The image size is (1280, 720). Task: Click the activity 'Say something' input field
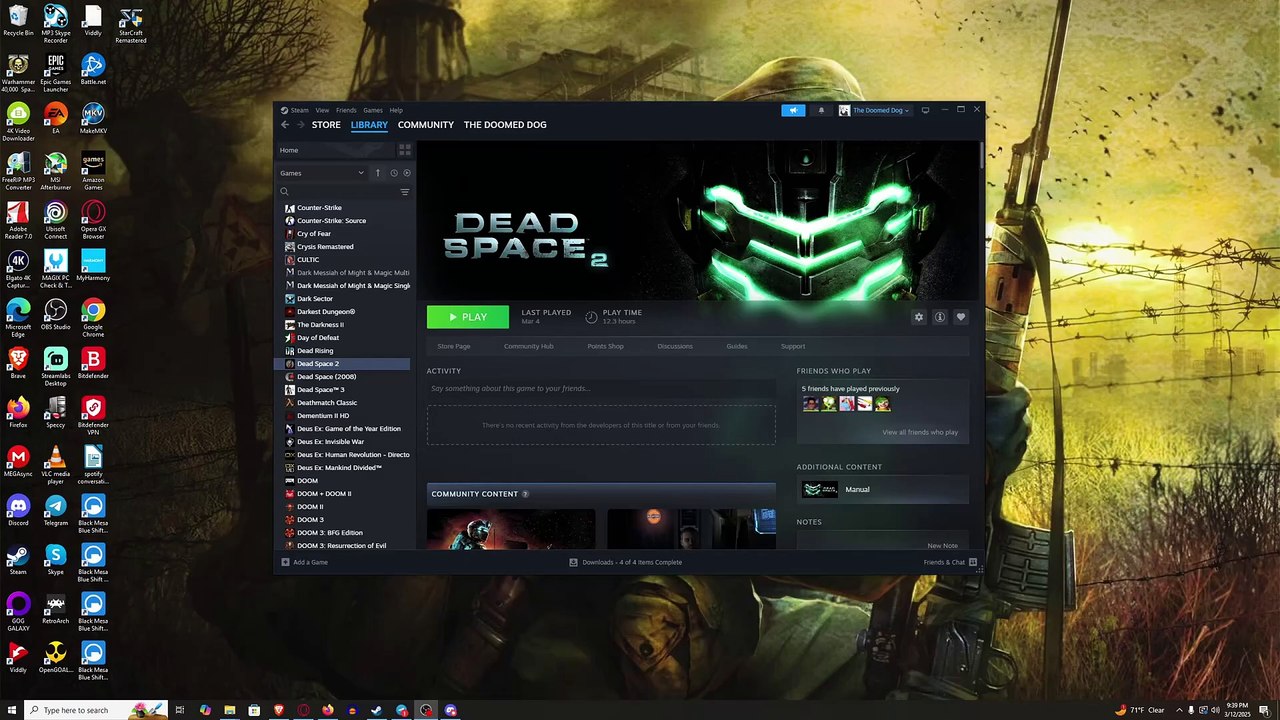(601, 388)
